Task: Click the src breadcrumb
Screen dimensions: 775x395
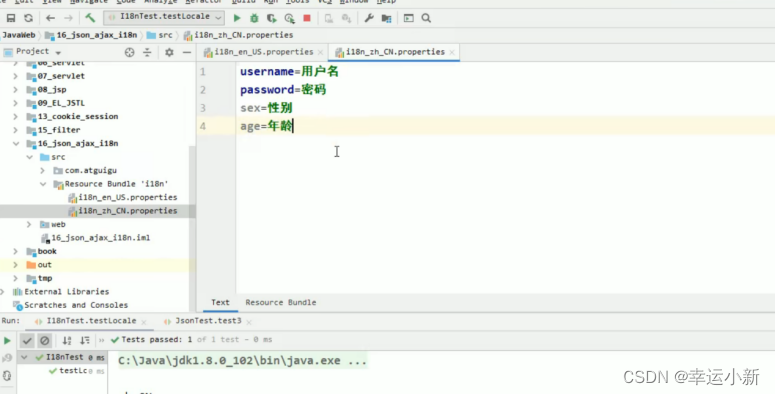Action: [x=160, y=35]
